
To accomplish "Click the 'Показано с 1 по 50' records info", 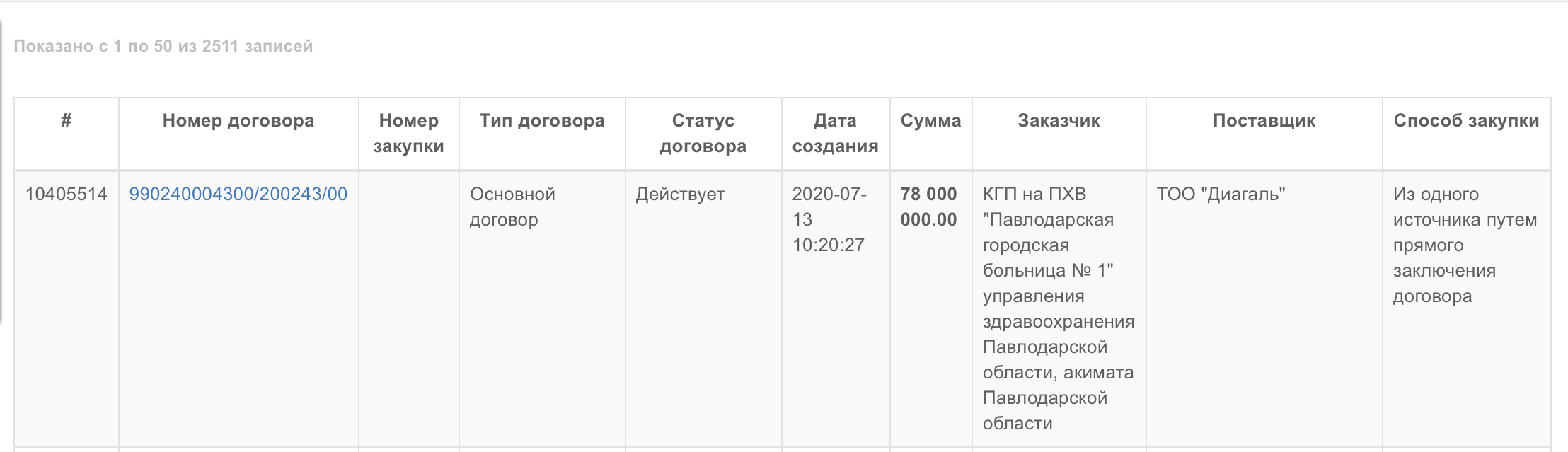I will (x=163, y=46).
